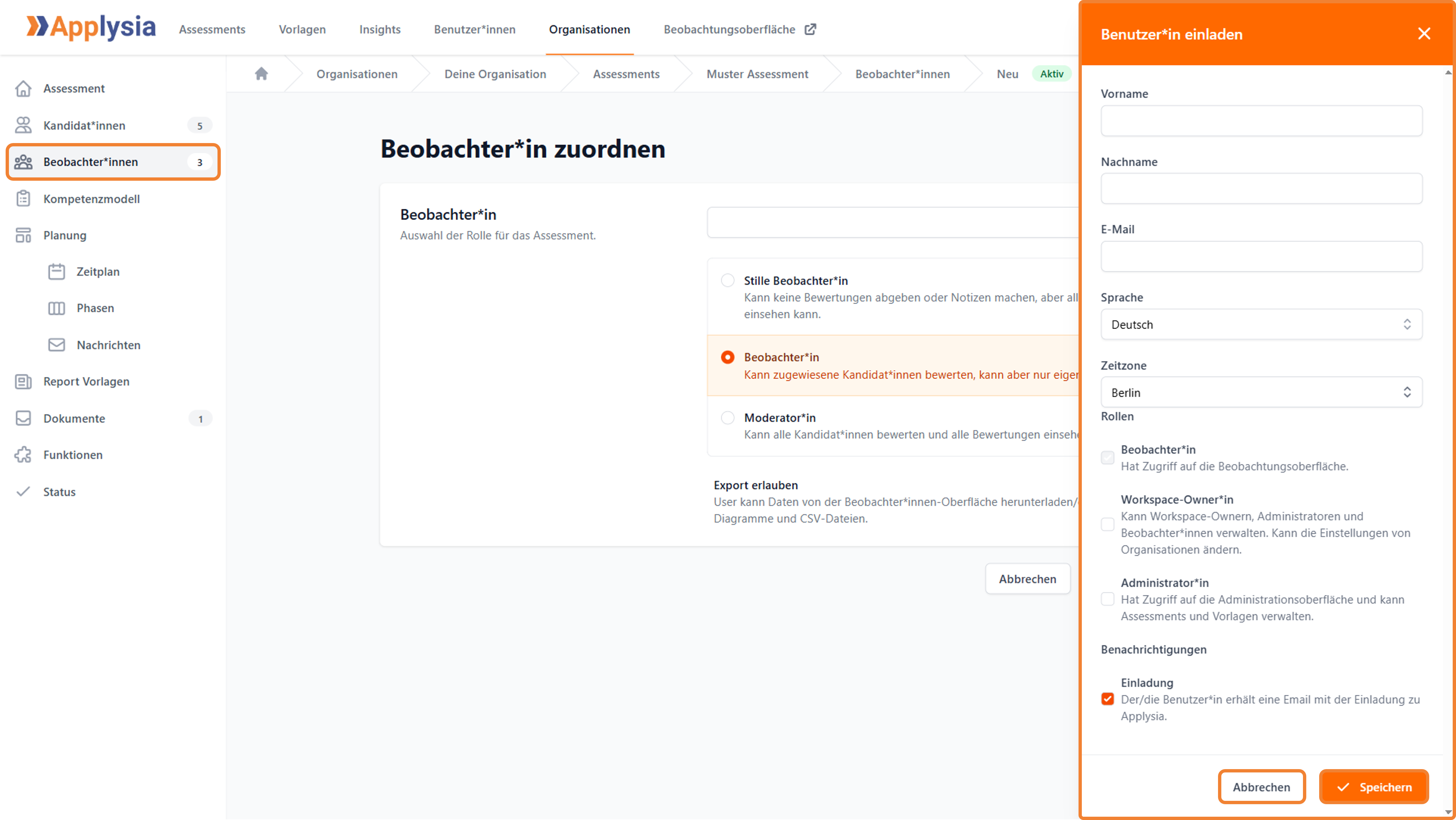Image resolution: width=1456 pixels, height=820 pixels.
Task: Go to Assessments breadcrumb
Action: [x=626, y=74]
